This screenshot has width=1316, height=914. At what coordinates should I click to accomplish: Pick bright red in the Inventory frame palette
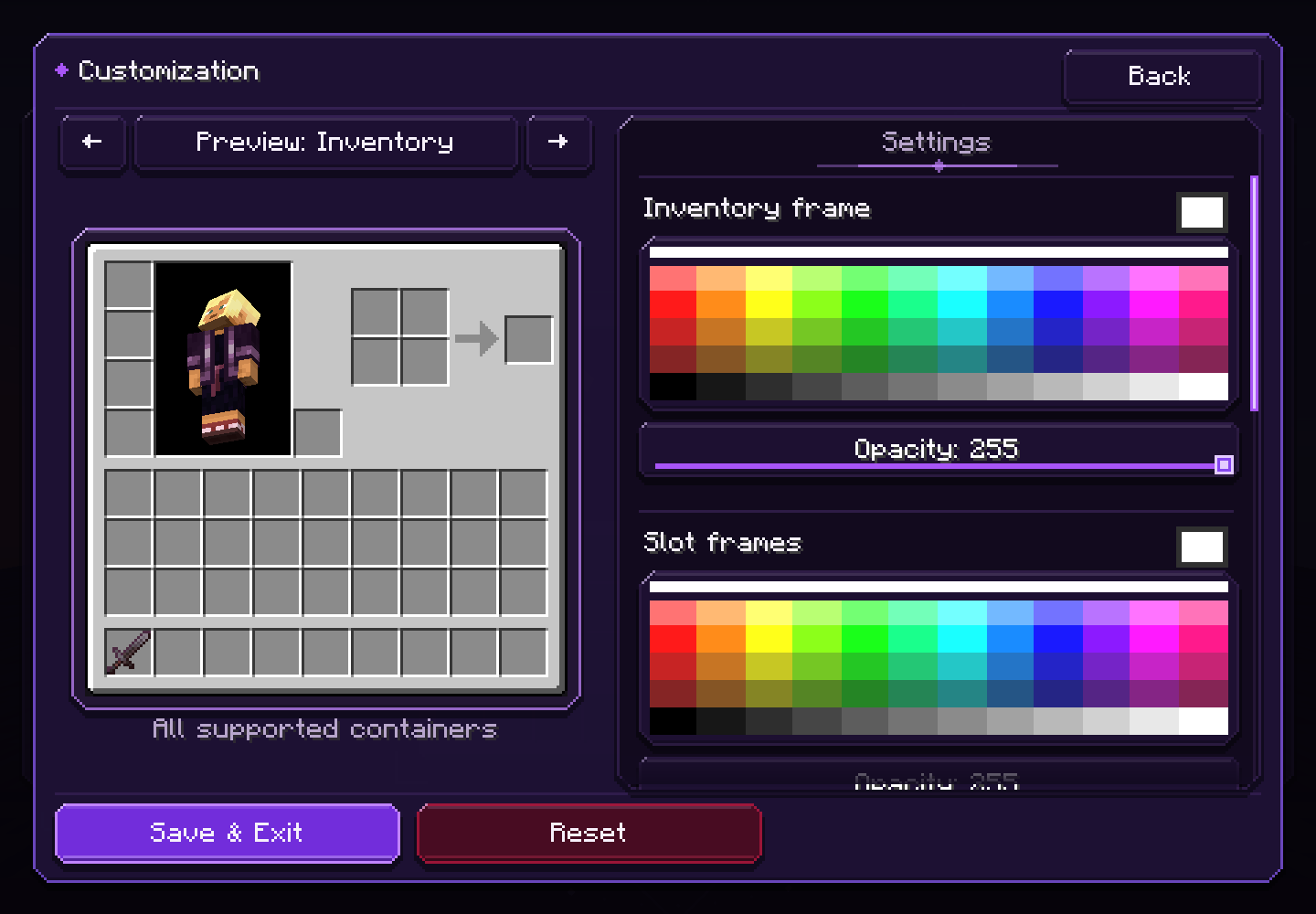(x=673, y=305)
